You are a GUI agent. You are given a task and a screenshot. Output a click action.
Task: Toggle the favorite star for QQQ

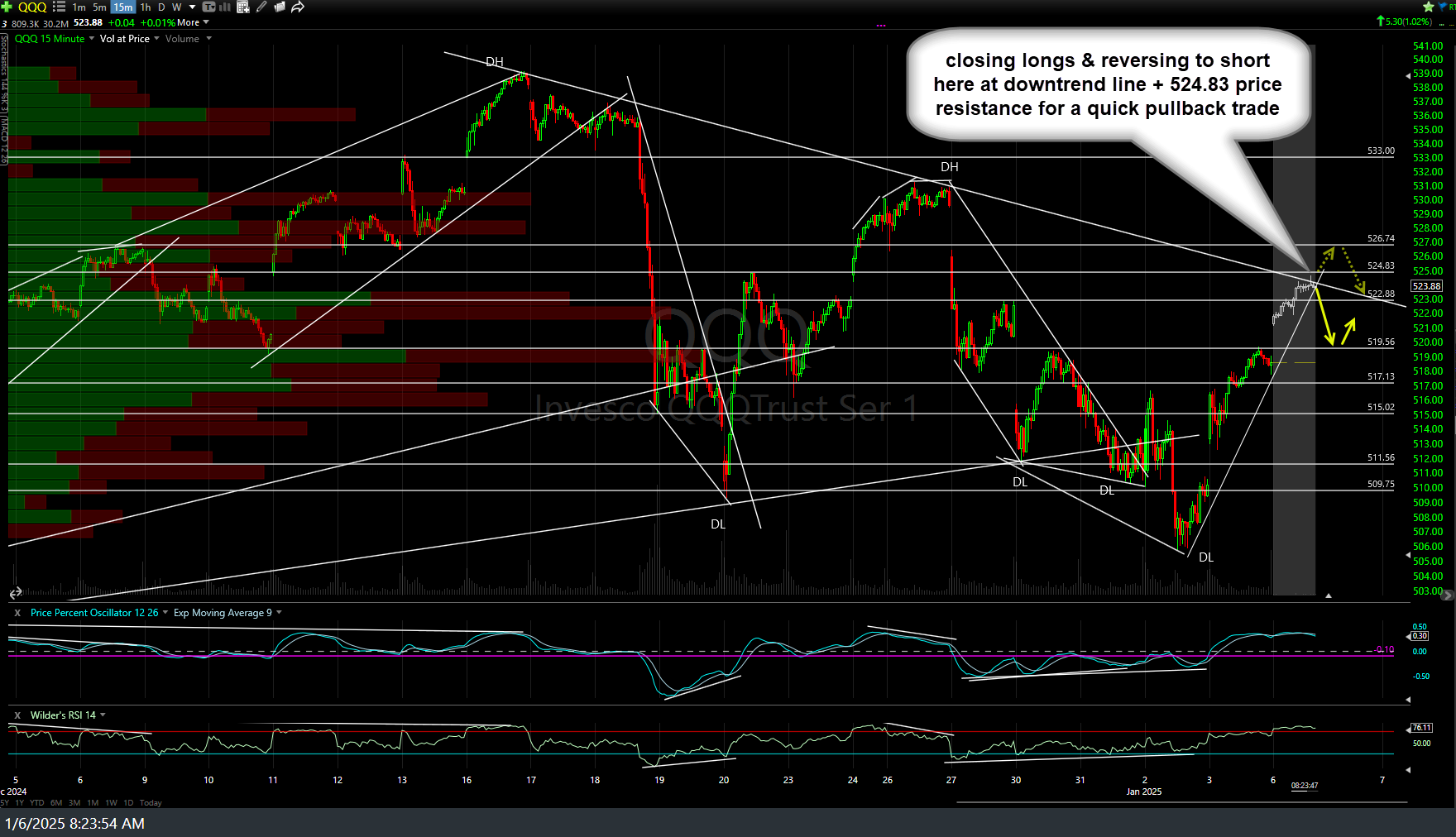click(1429, 7)
